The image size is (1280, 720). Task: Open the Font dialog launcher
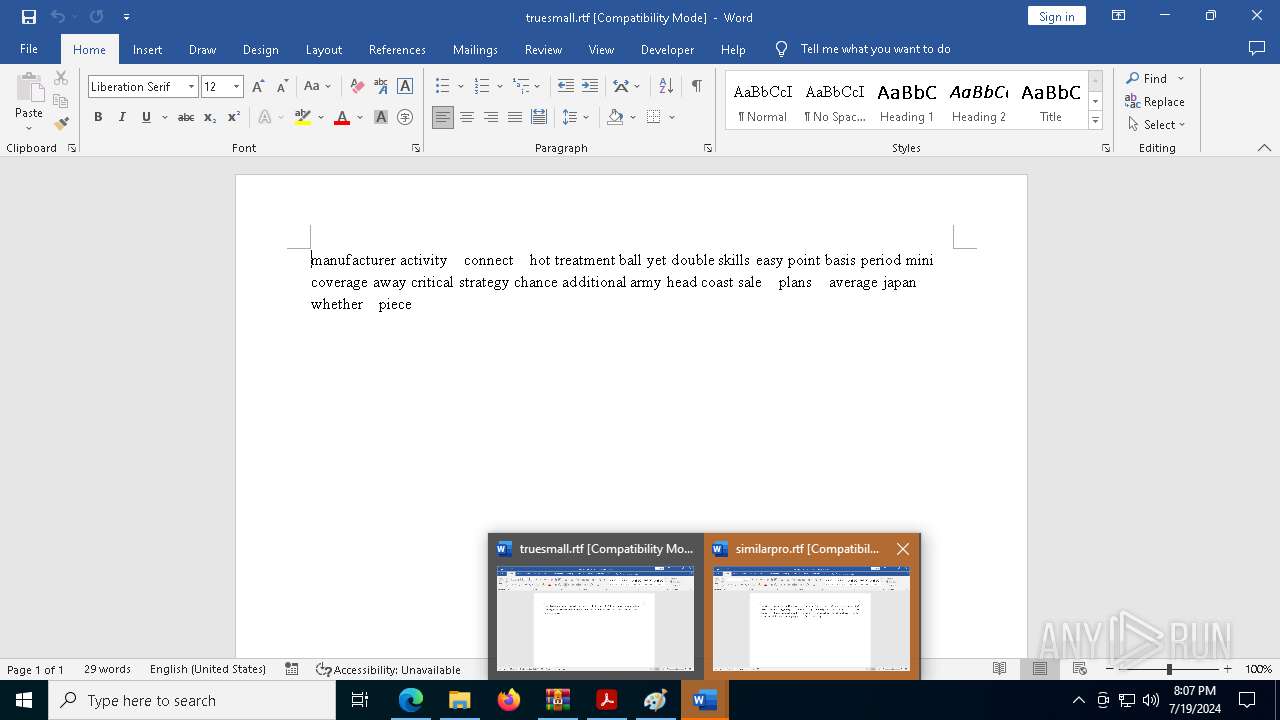coord(416,148)
